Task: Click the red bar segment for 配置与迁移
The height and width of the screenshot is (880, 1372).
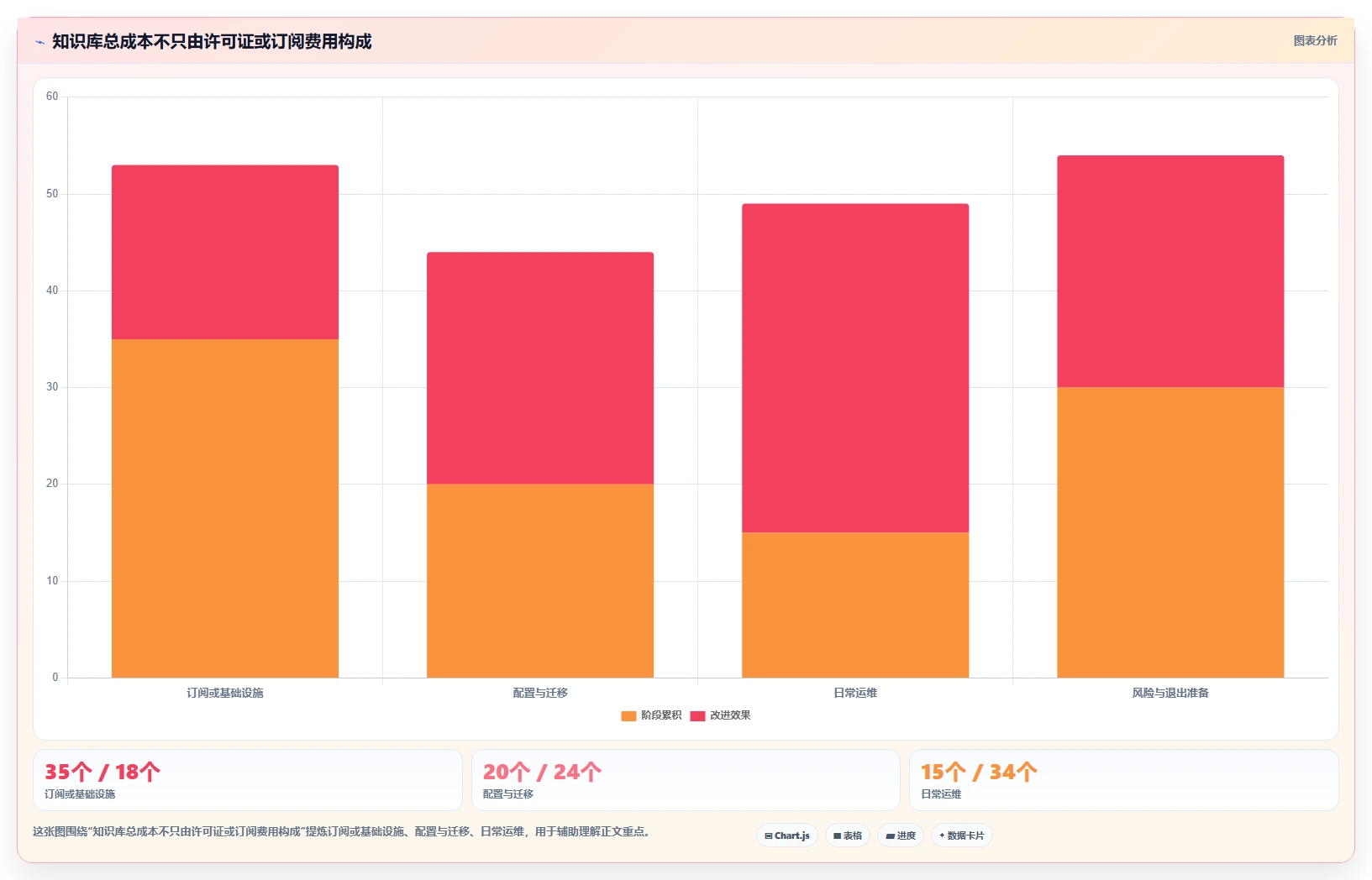Action: [540, 368]
